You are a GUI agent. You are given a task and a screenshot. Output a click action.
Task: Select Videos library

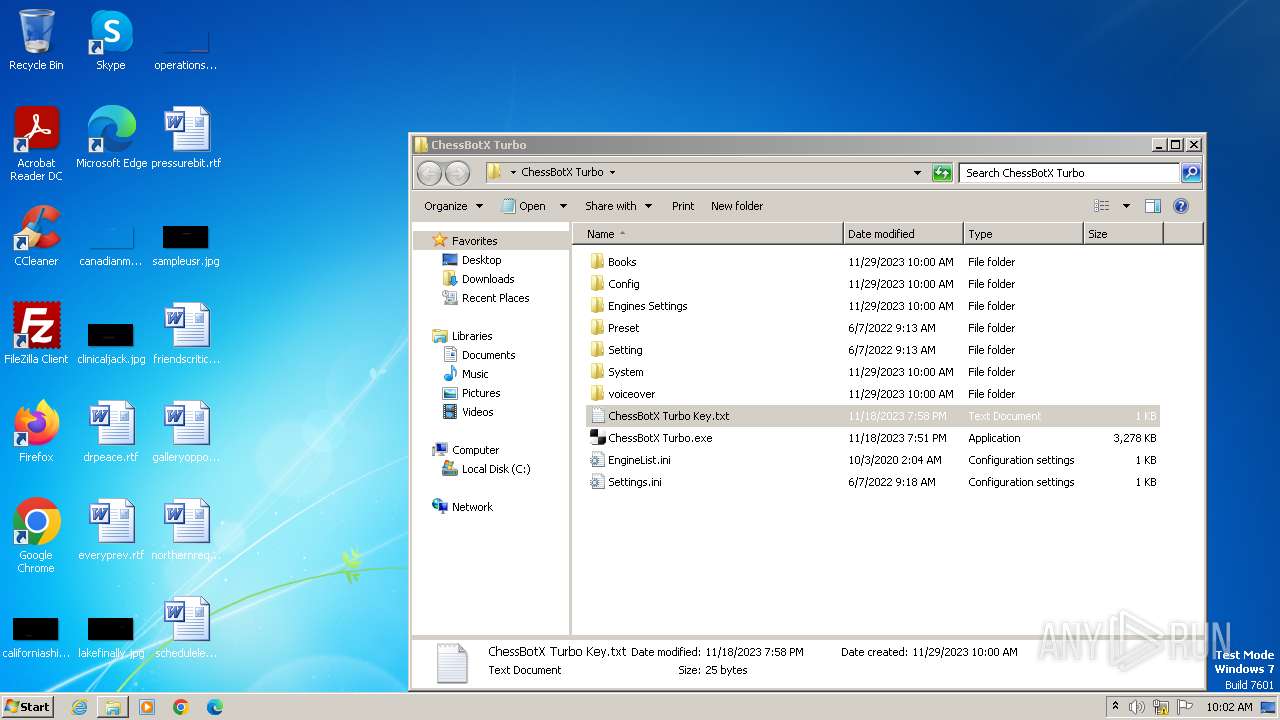coord(477,412)
